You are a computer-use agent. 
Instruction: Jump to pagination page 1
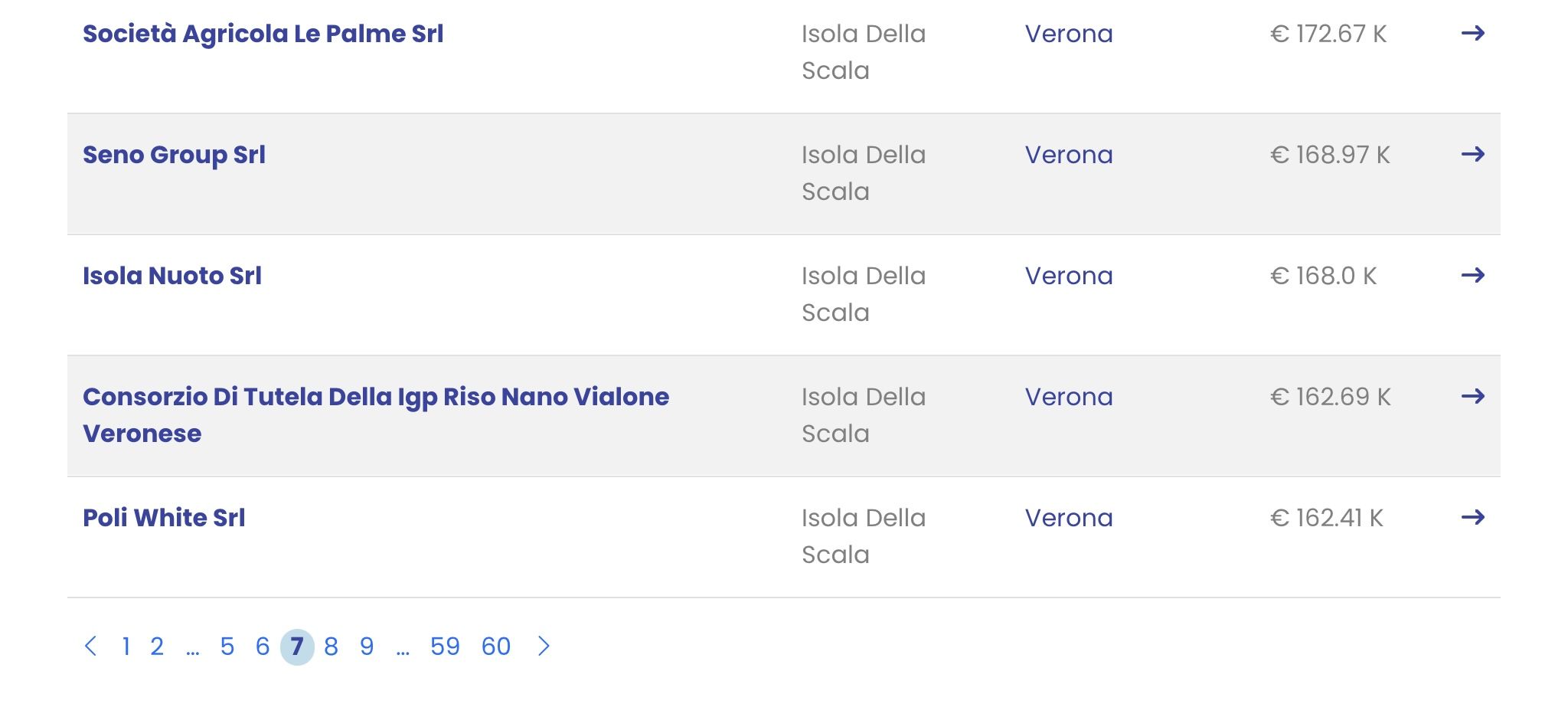126,647
